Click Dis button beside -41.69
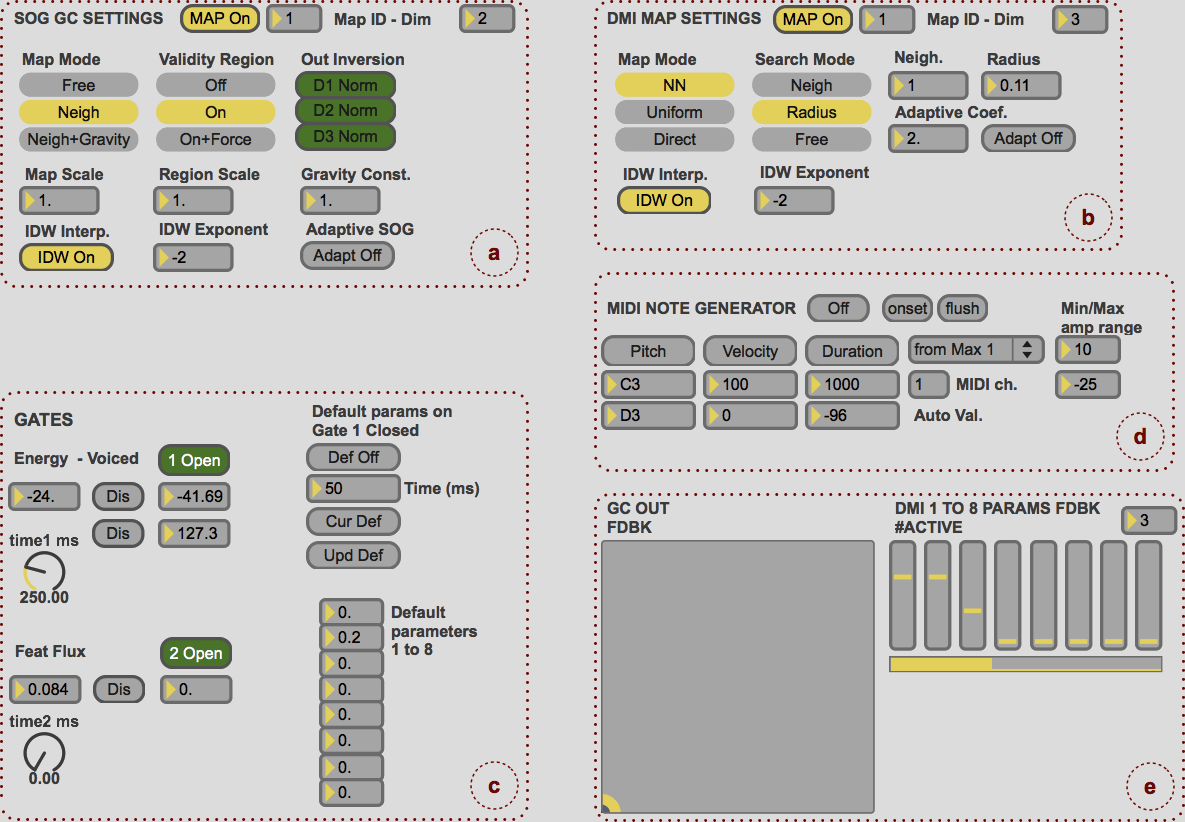This screenshot has height=822, width=1185. pos(118,496)
